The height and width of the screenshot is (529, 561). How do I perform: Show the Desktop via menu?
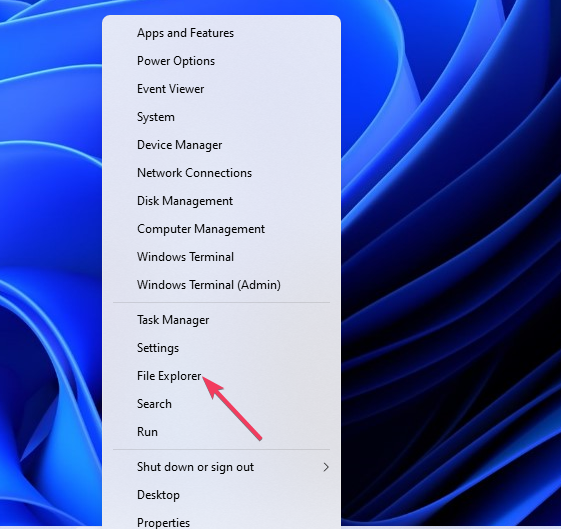[158, 495]
